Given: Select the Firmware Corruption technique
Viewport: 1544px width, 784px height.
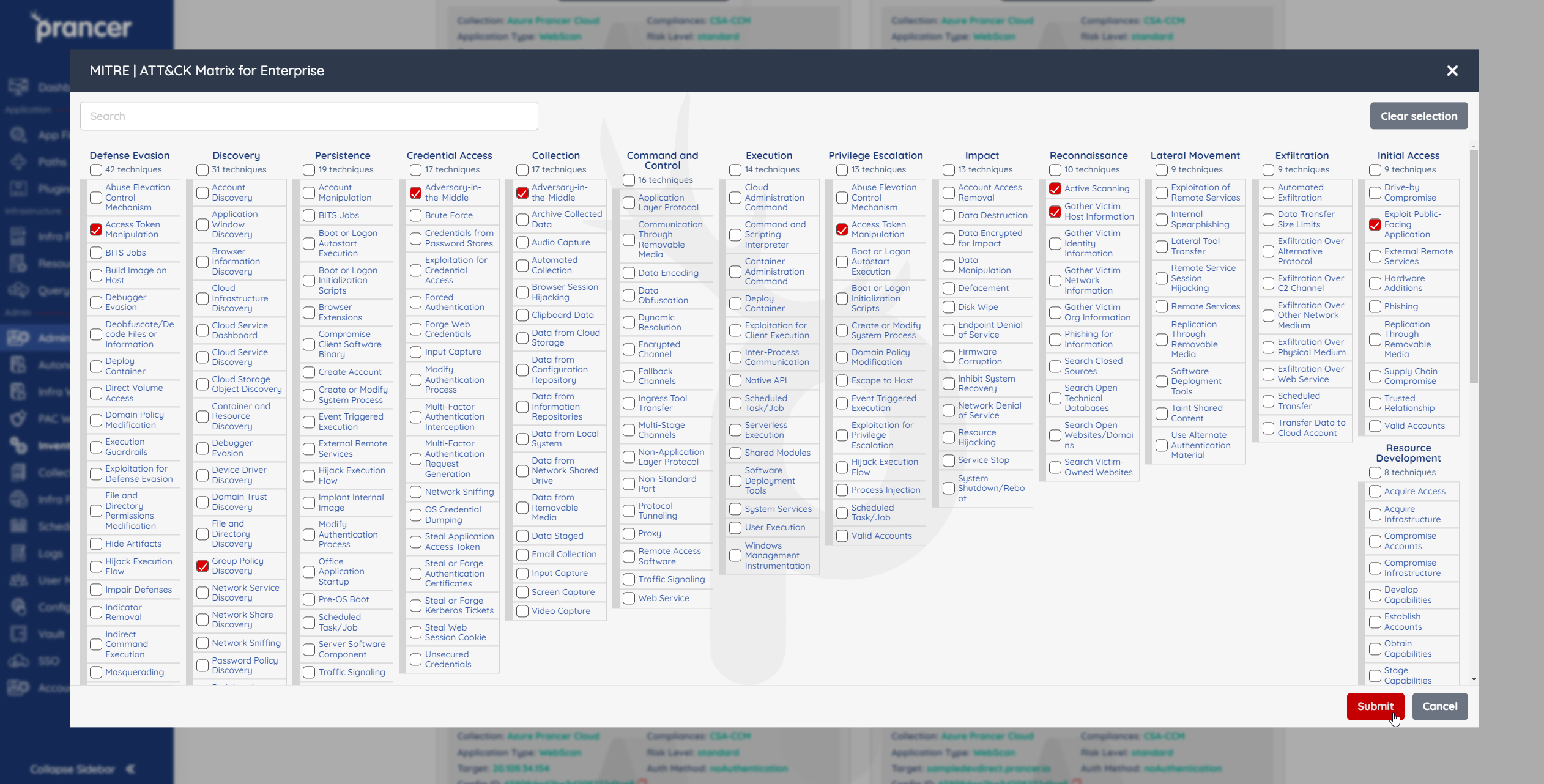Looking at the screenshot, I should pos(949,357).
